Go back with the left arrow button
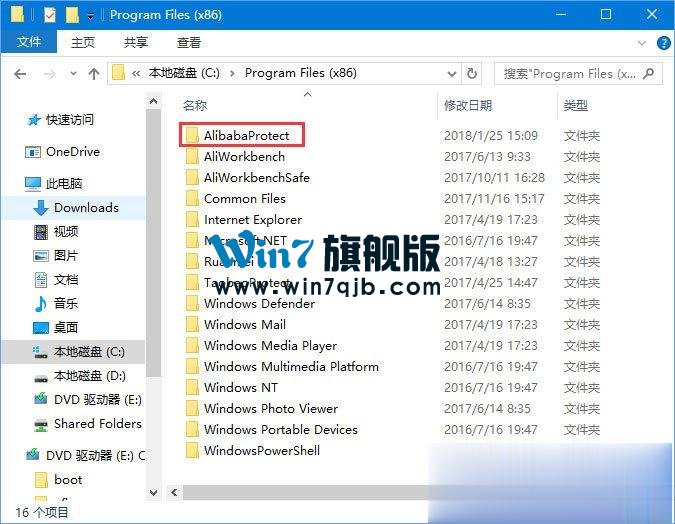 pos(20,74)
